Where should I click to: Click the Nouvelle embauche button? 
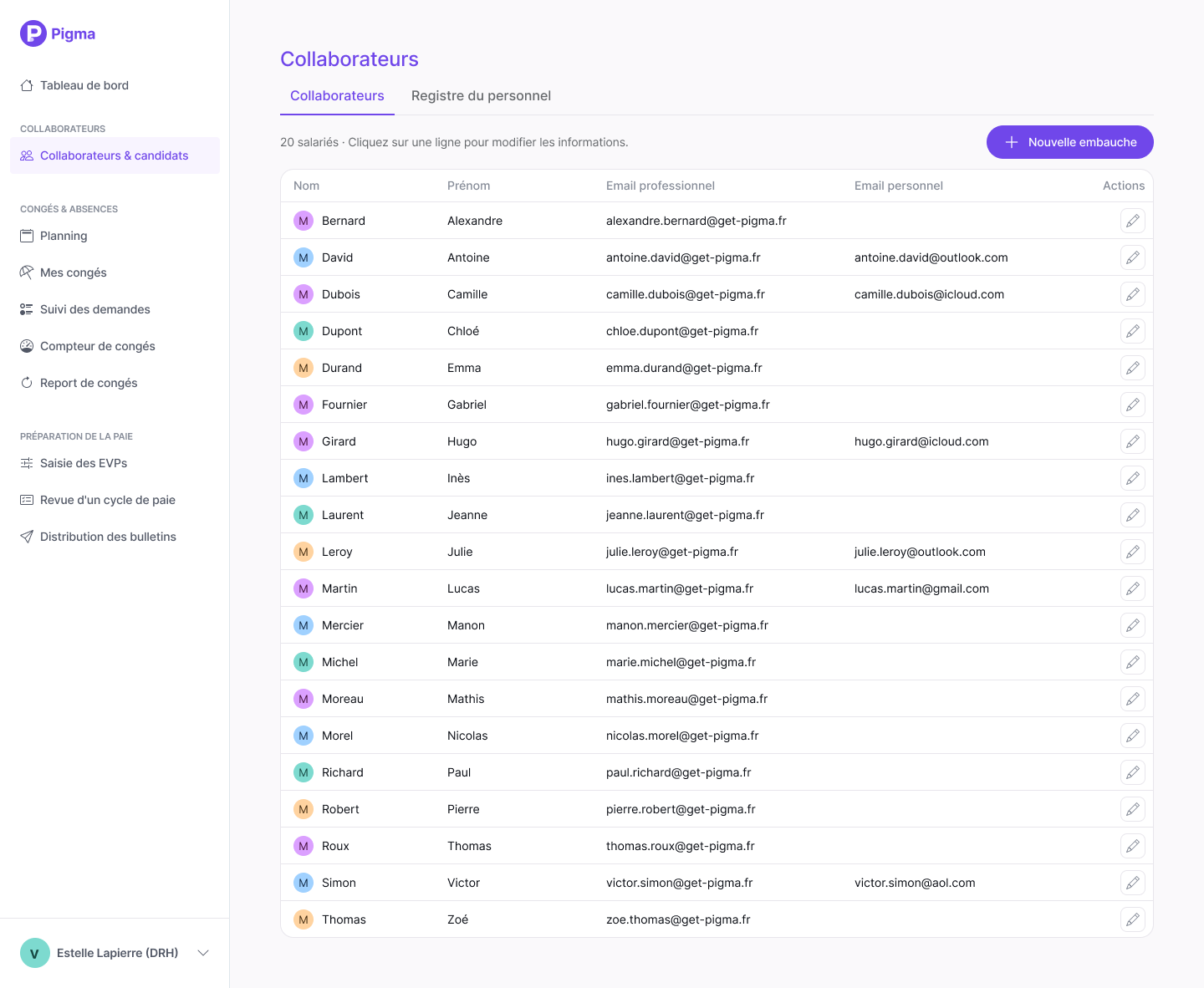tap(1070, 142)
